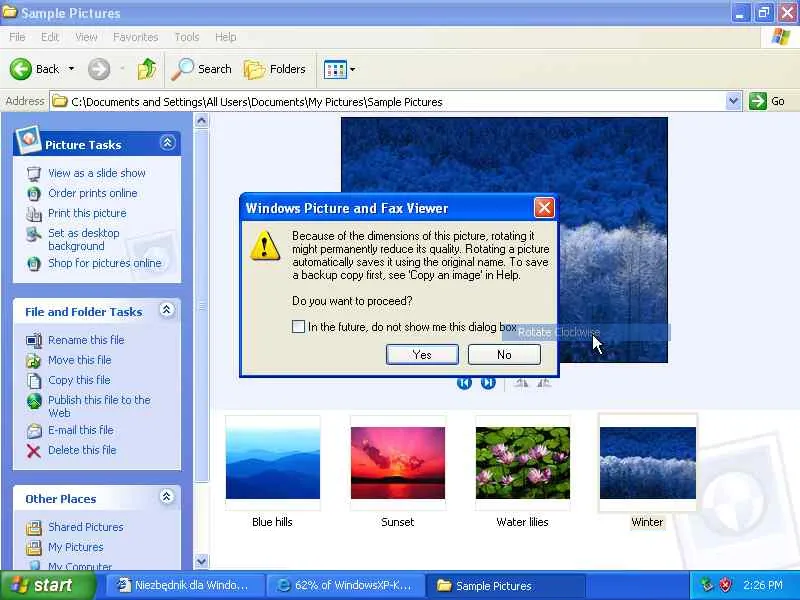Click the task pane scroll down arrow
Screen dimensions: 800x600
click(x=202, y=561)
